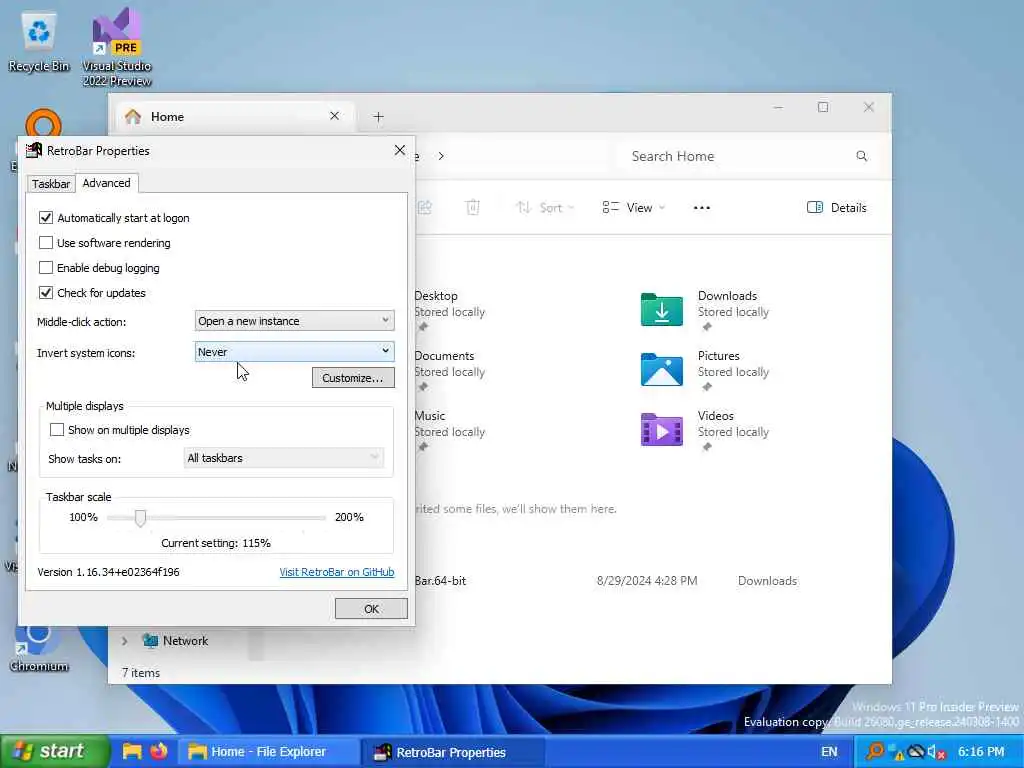Image resolution: width=1024 pixels, height=768 pixels.
Task: Open the Visit RetroBar on GitHub link
Action: [x=337, y=572]
